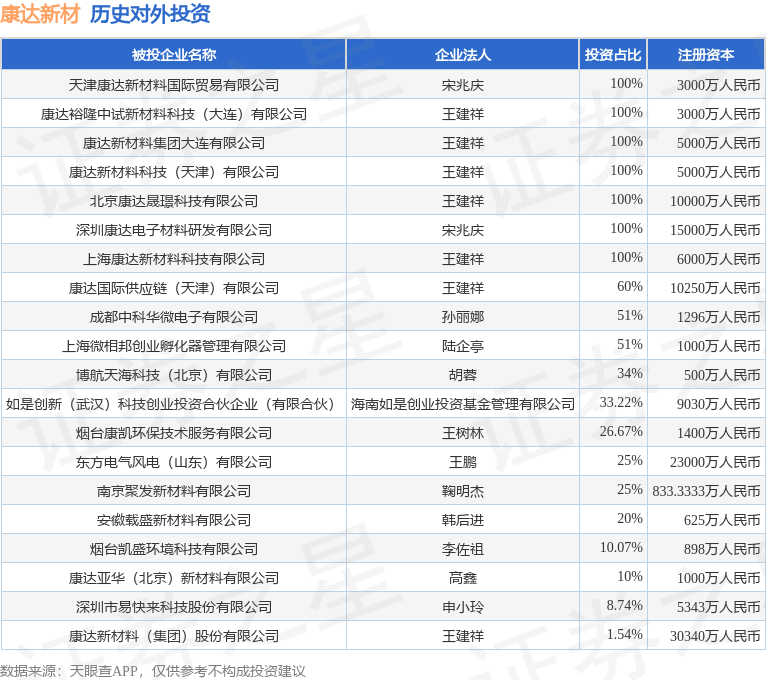The width and height of the screenshot is (766, 680).
Task: Select the 历史对外投资 heading
Action: click(x=150, y=14)
